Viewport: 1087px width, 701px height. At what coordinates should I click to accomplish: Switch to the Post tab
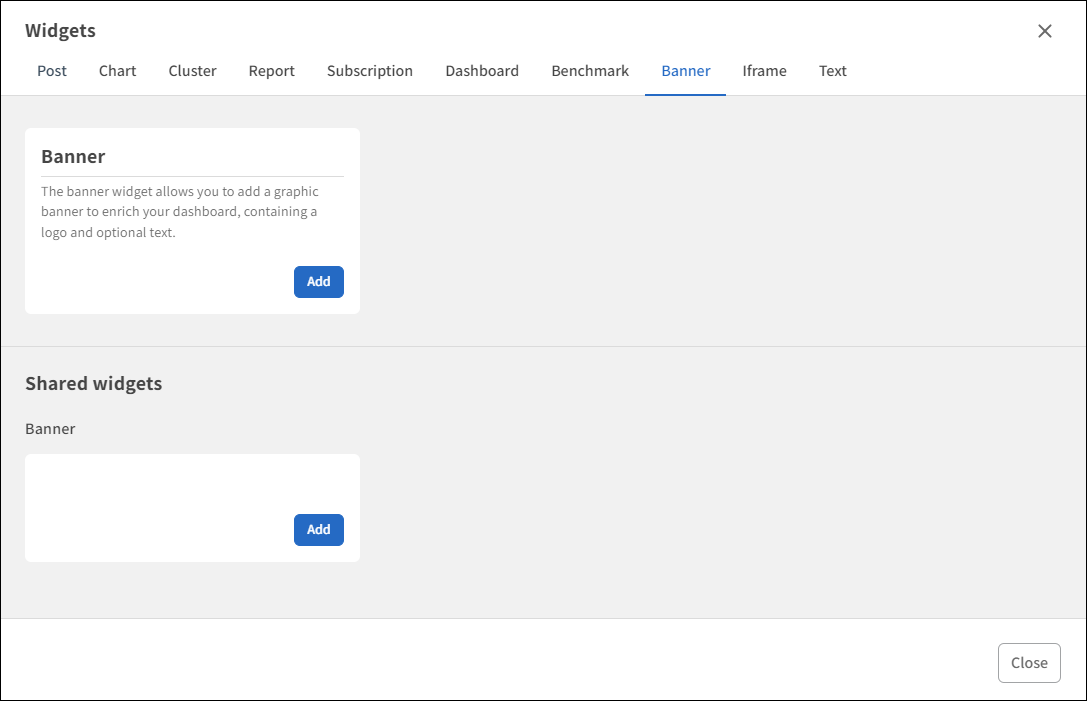pos(51,71)
